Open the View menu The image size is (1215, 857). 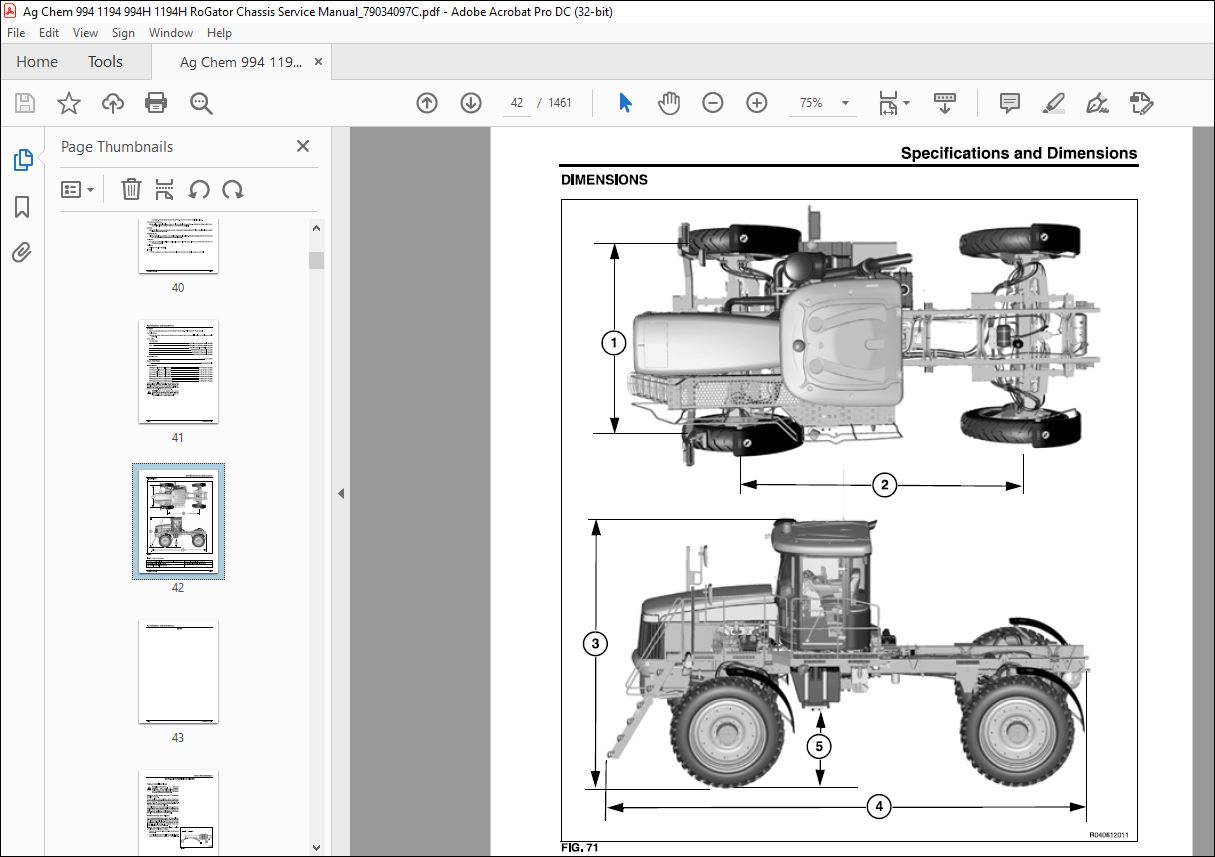point(86,33)
